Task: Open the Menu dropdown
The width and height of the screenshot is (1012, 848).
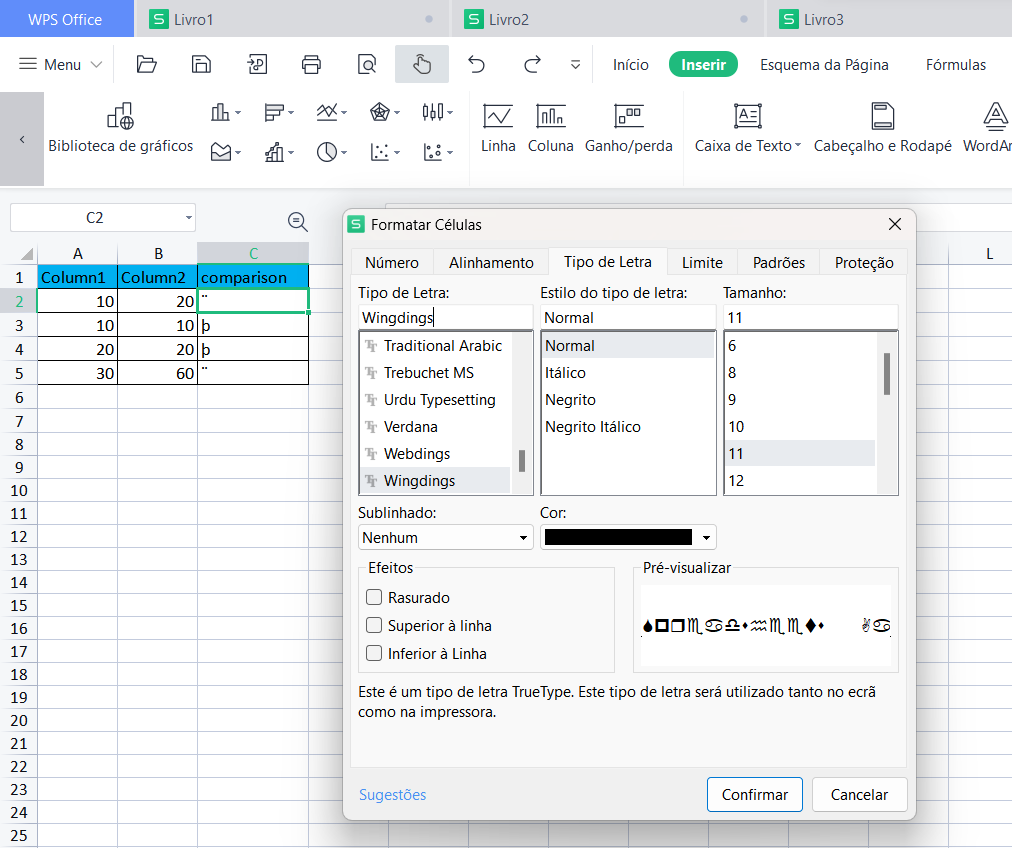Action: pyautogui.click(x=61, y=65)
